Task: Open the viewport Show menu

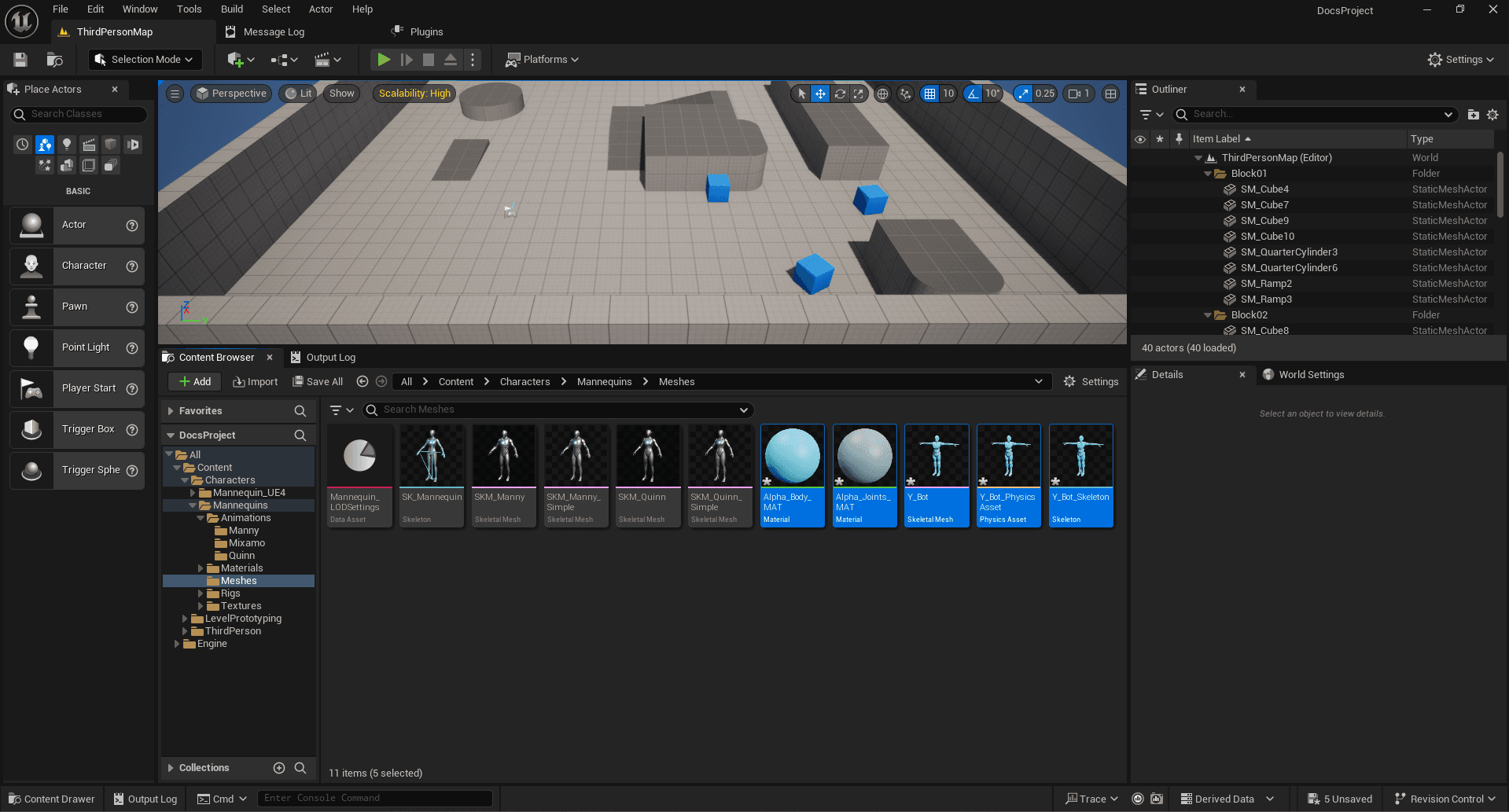Action: pos(342,94)
